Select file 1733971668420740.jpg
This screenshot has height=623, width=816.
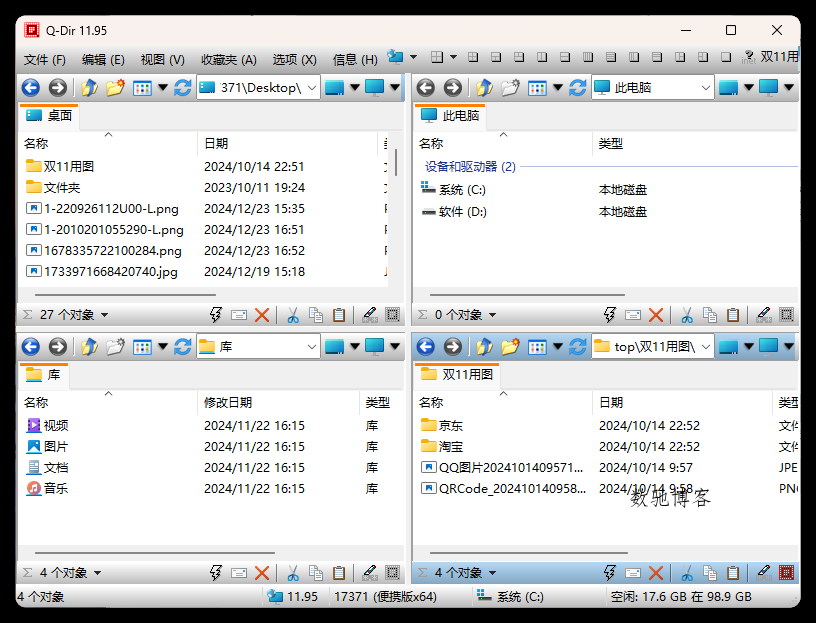pos(102,272)
